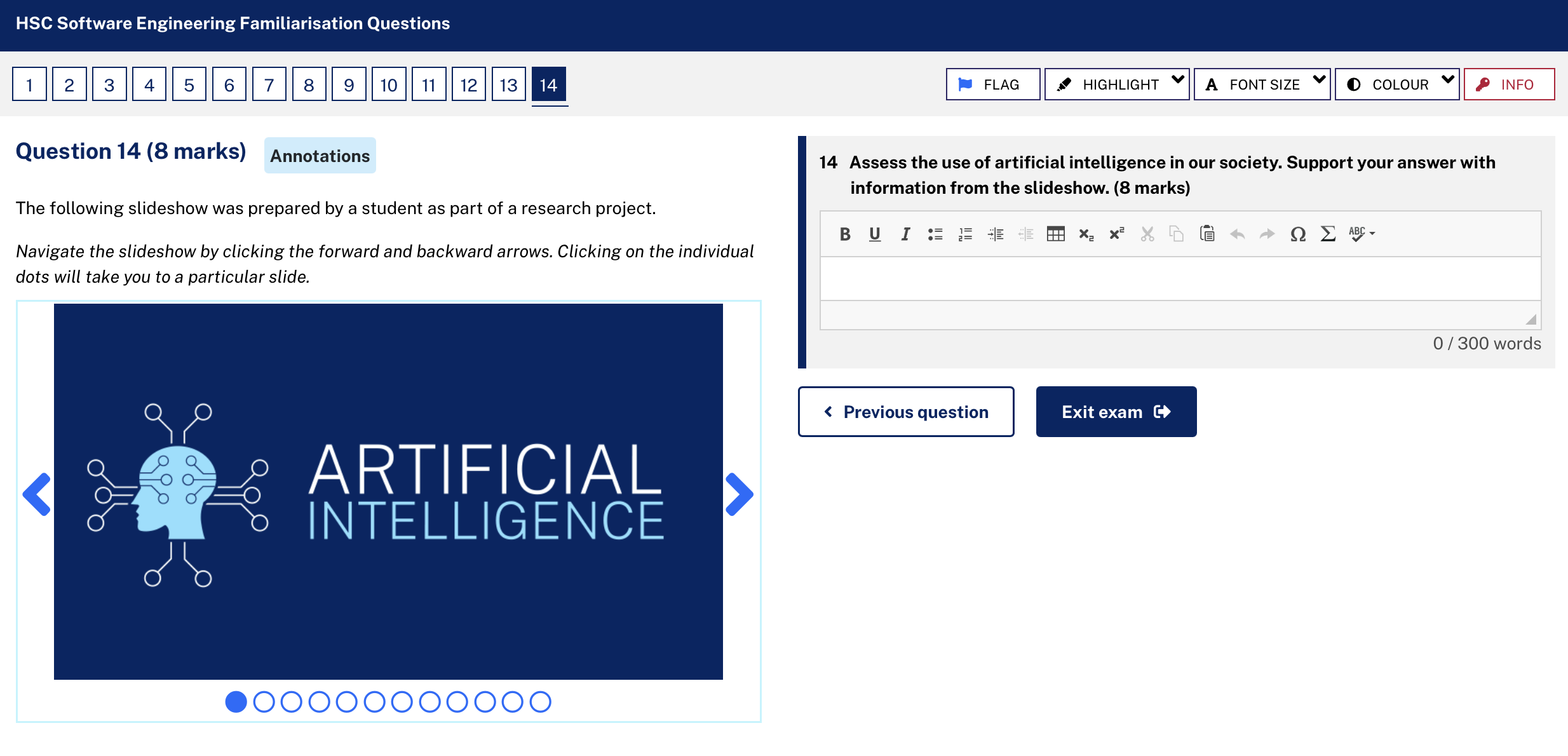
Task: Open question 13
Action: (509, 84)
